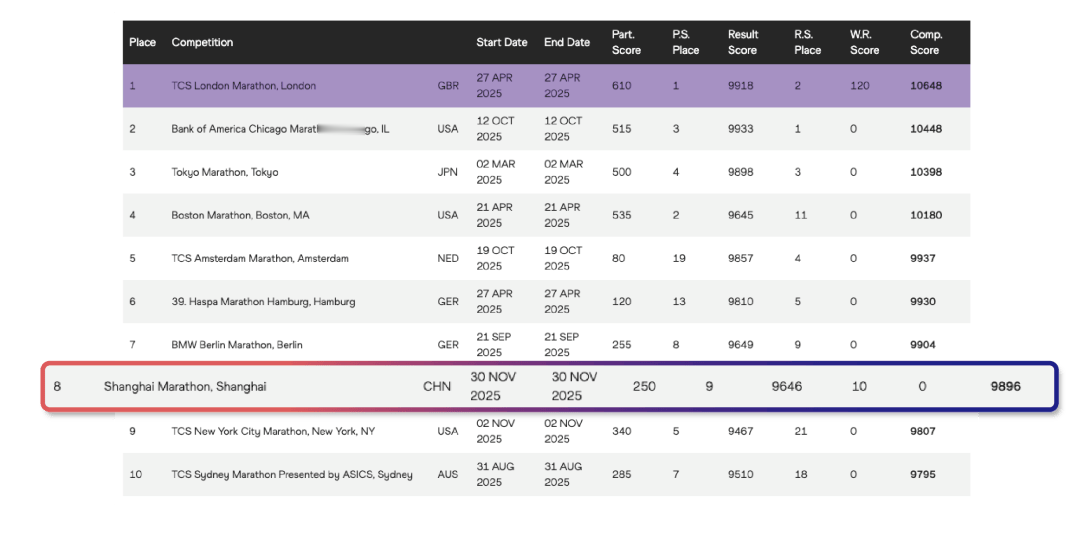Viewport: 1080px width, 534px height.
Task: Click the P.S. Place column header
Action: [685, 43]
